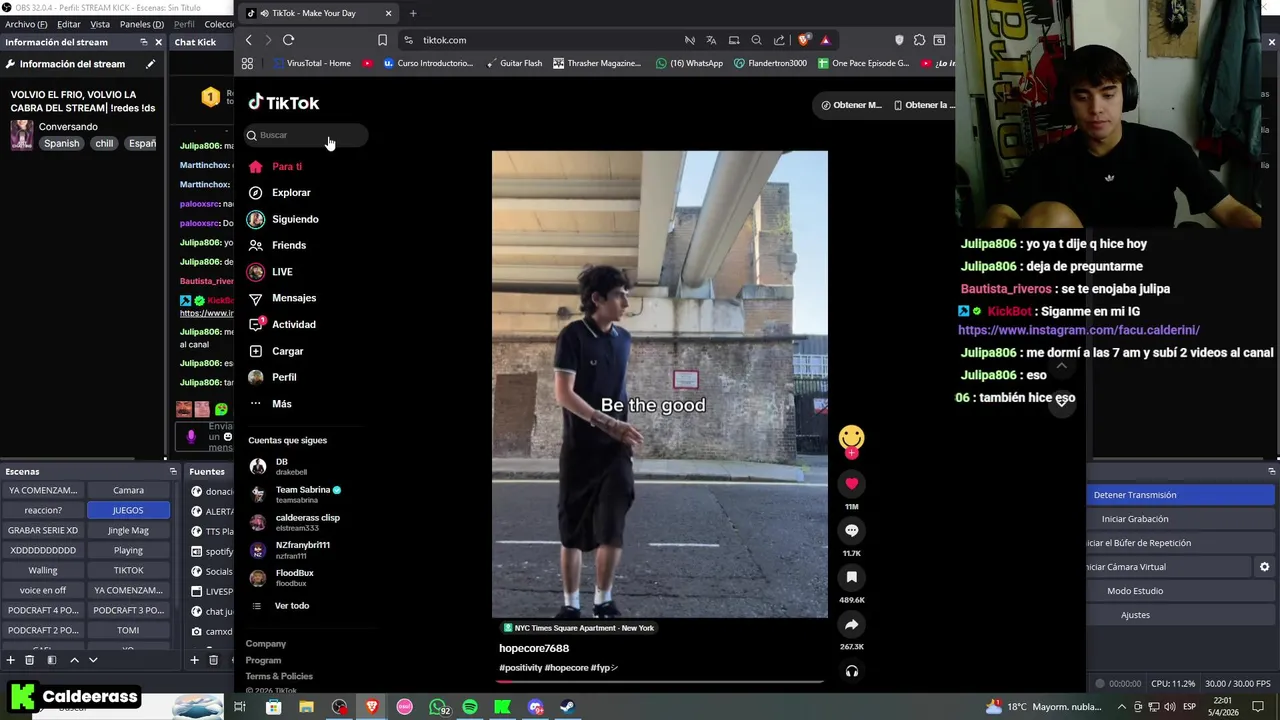This screenshot has width=1280, height=720.
Task: Move the scene up with the Escenas up arrow
Action: (74, 660)
